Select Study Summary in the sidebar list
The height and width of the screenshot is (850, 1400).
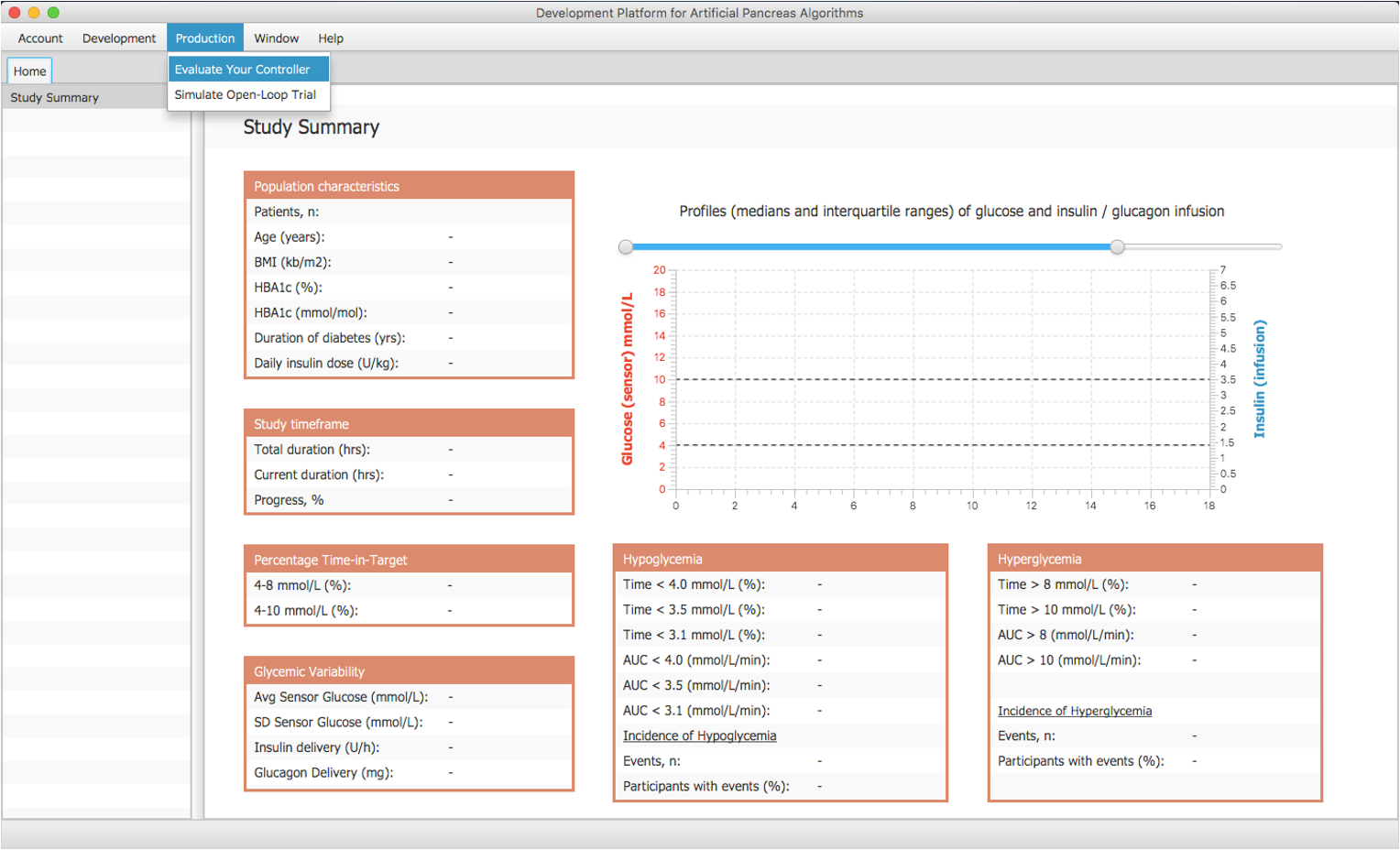55,97
